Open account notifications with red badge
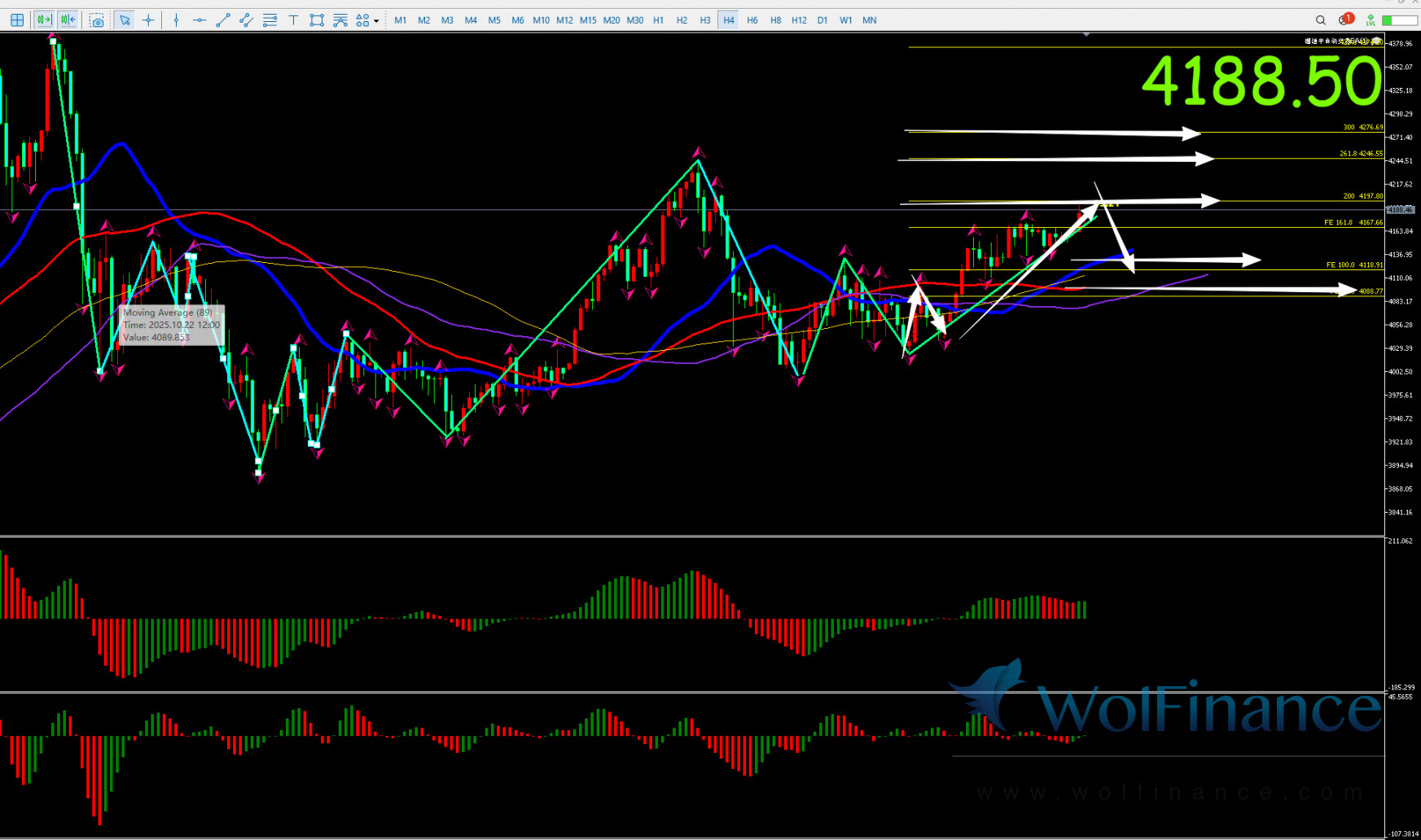1421x840 pixels. click(1345, 20)
